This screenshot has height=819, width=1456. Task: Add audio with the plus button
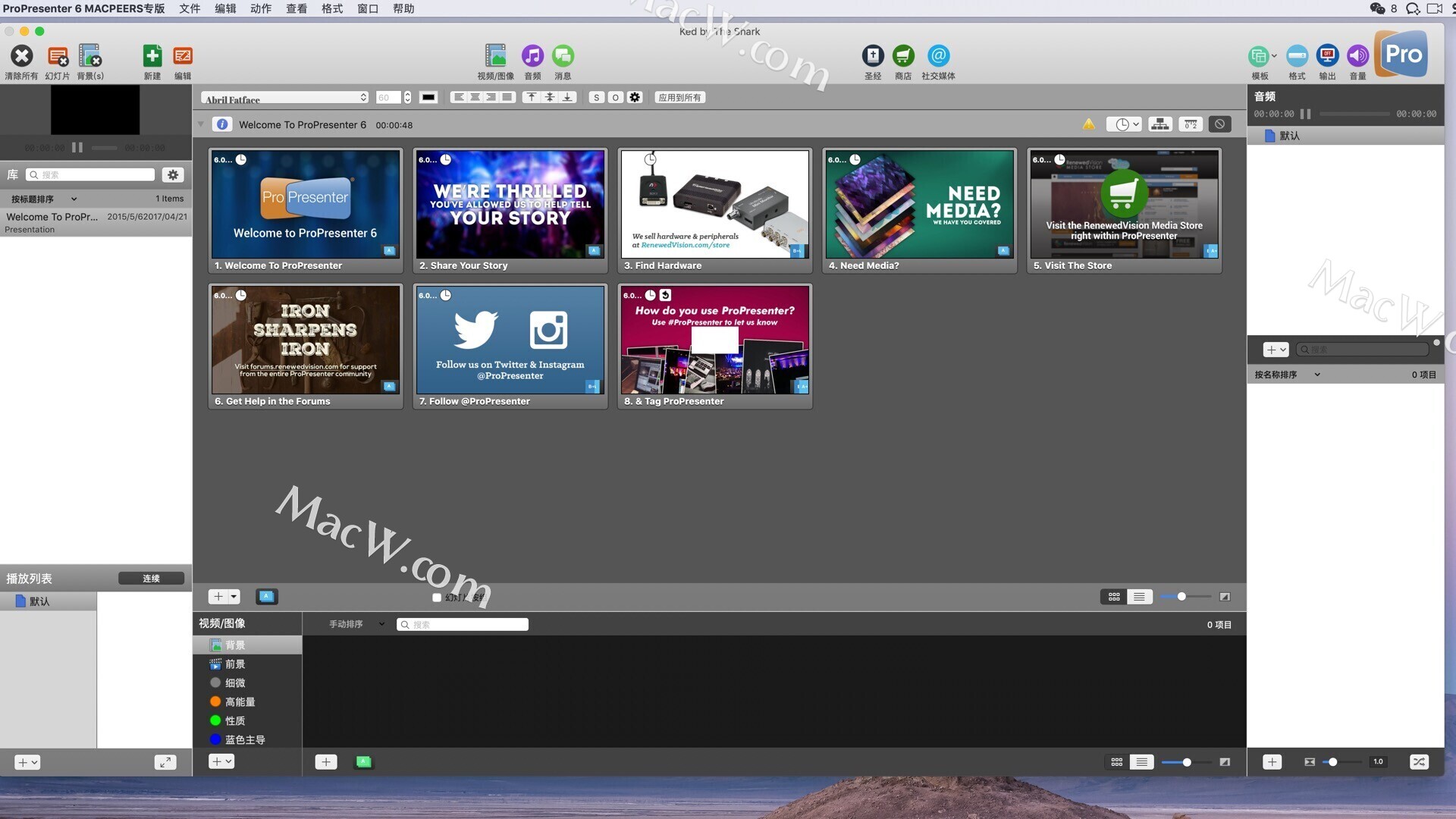[1272, 761]
